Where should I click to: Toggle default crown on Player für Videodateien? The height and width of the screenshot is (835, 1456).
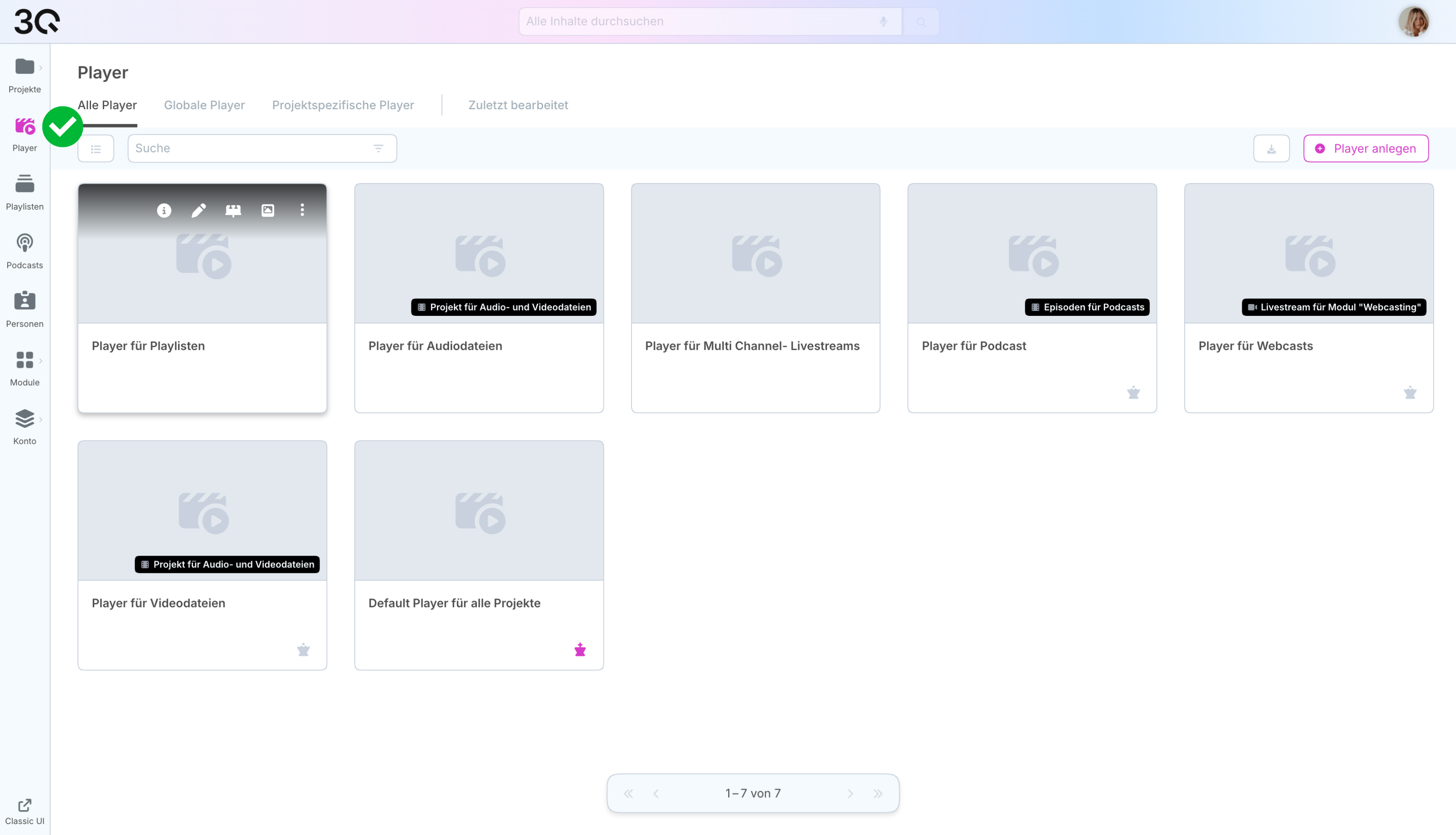(x=303, y=650)
